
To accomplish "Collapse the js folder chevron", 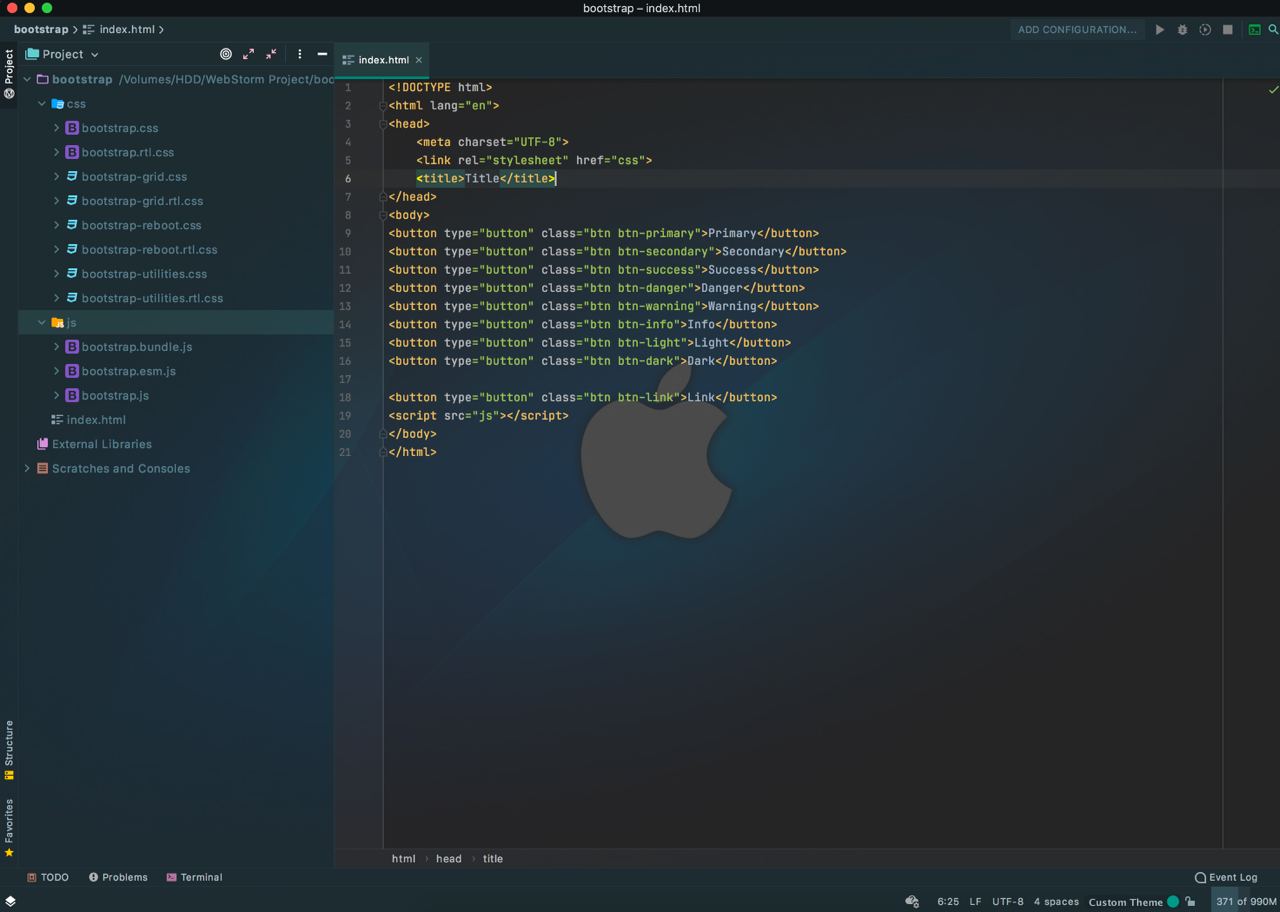I will click(x=42, y=323).
